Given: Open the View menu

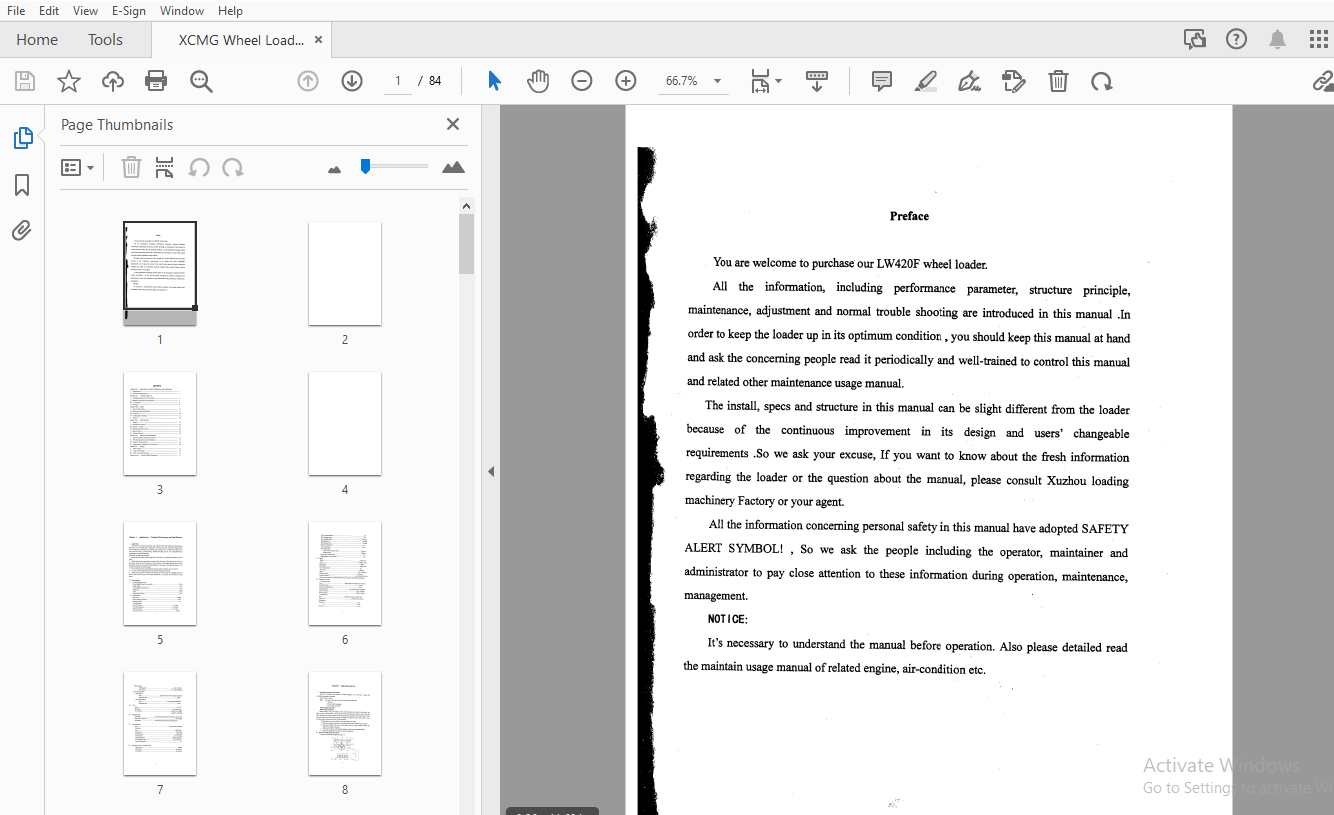Looking at the screenshot, I should click(x=85, y=10).
